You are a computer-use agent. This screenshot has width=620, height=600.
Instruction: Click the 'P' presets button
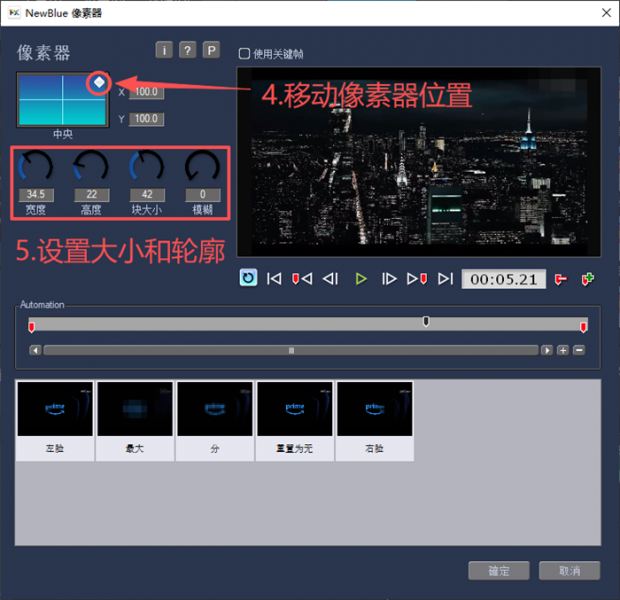(211, 50)
